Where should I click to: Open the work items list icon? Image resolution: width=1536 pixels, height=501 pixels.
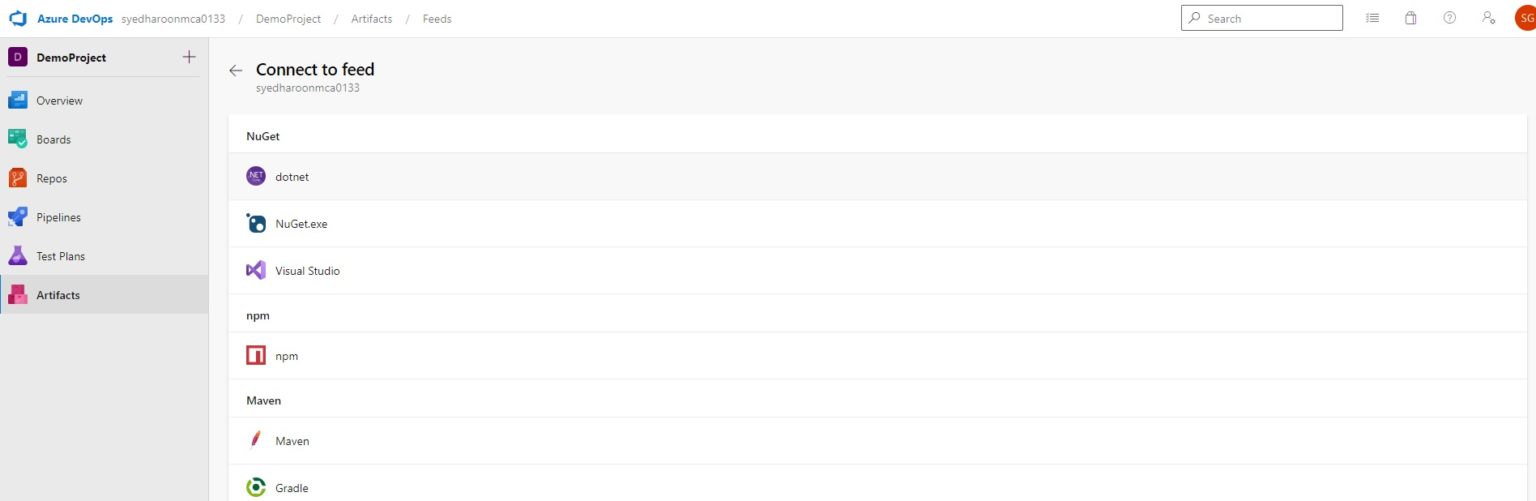[1372, 18]
